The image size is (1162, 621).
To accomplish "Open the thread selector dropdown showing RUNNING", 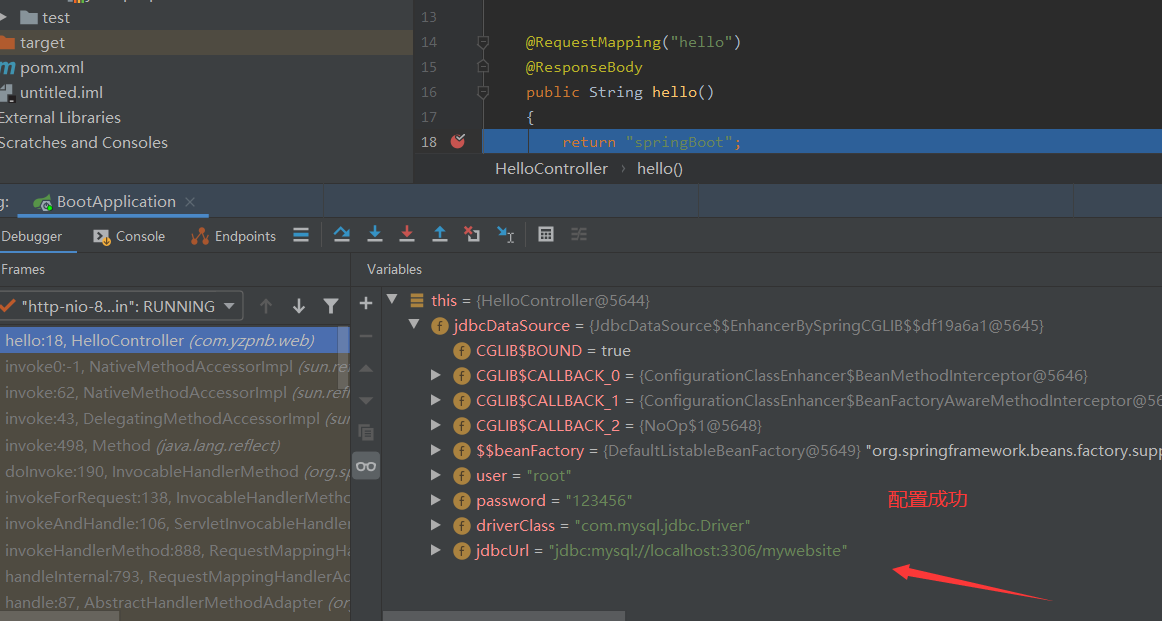I will click(122, 306).
